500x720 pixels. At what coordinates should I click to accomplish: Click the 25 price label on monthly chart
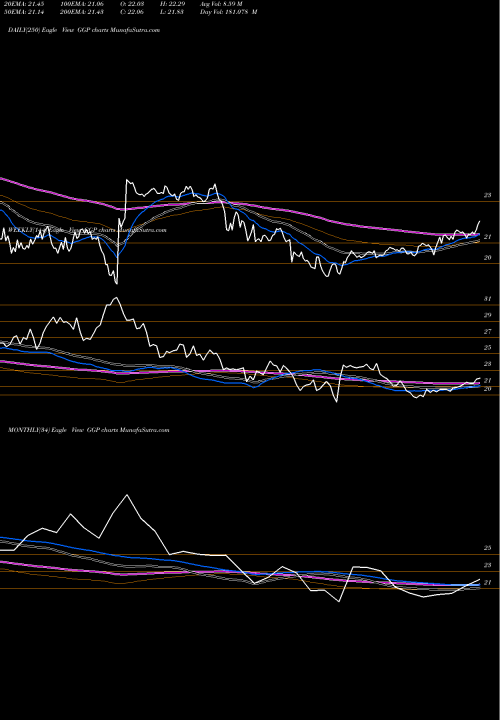[488, 548]
